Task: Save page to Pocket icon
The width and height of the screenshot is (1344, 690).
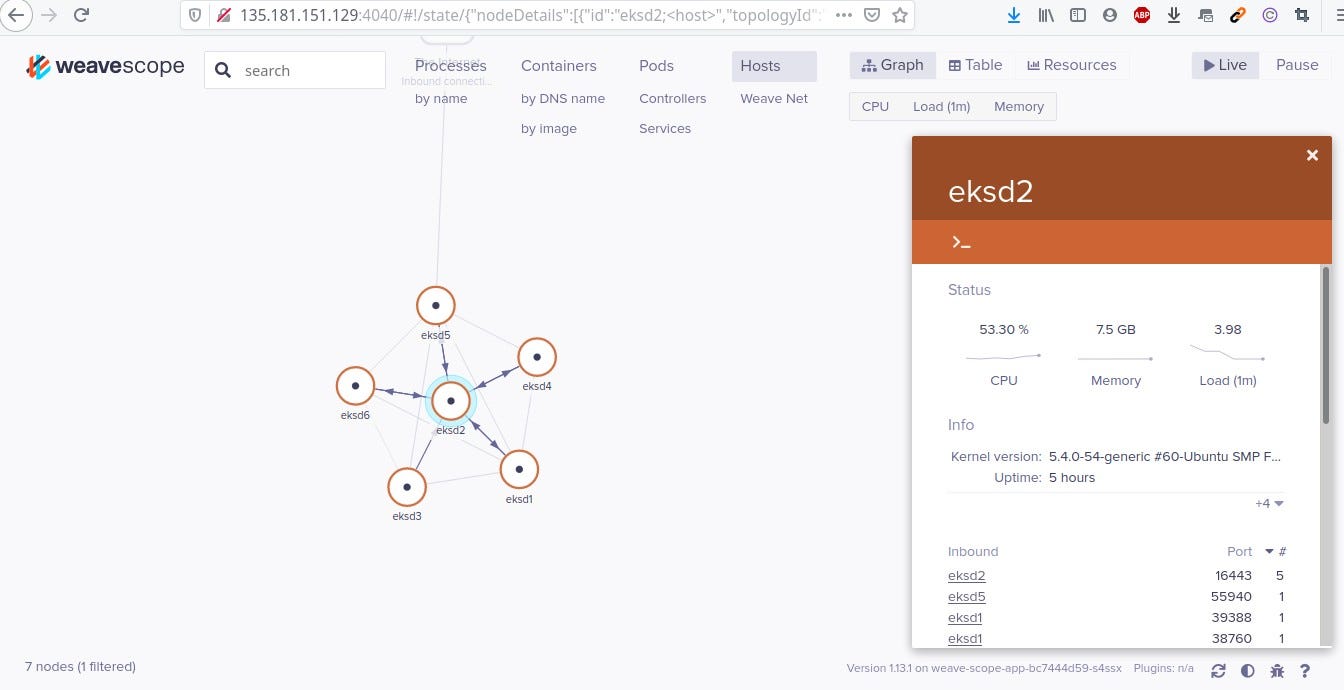Action: click(872, 15)
